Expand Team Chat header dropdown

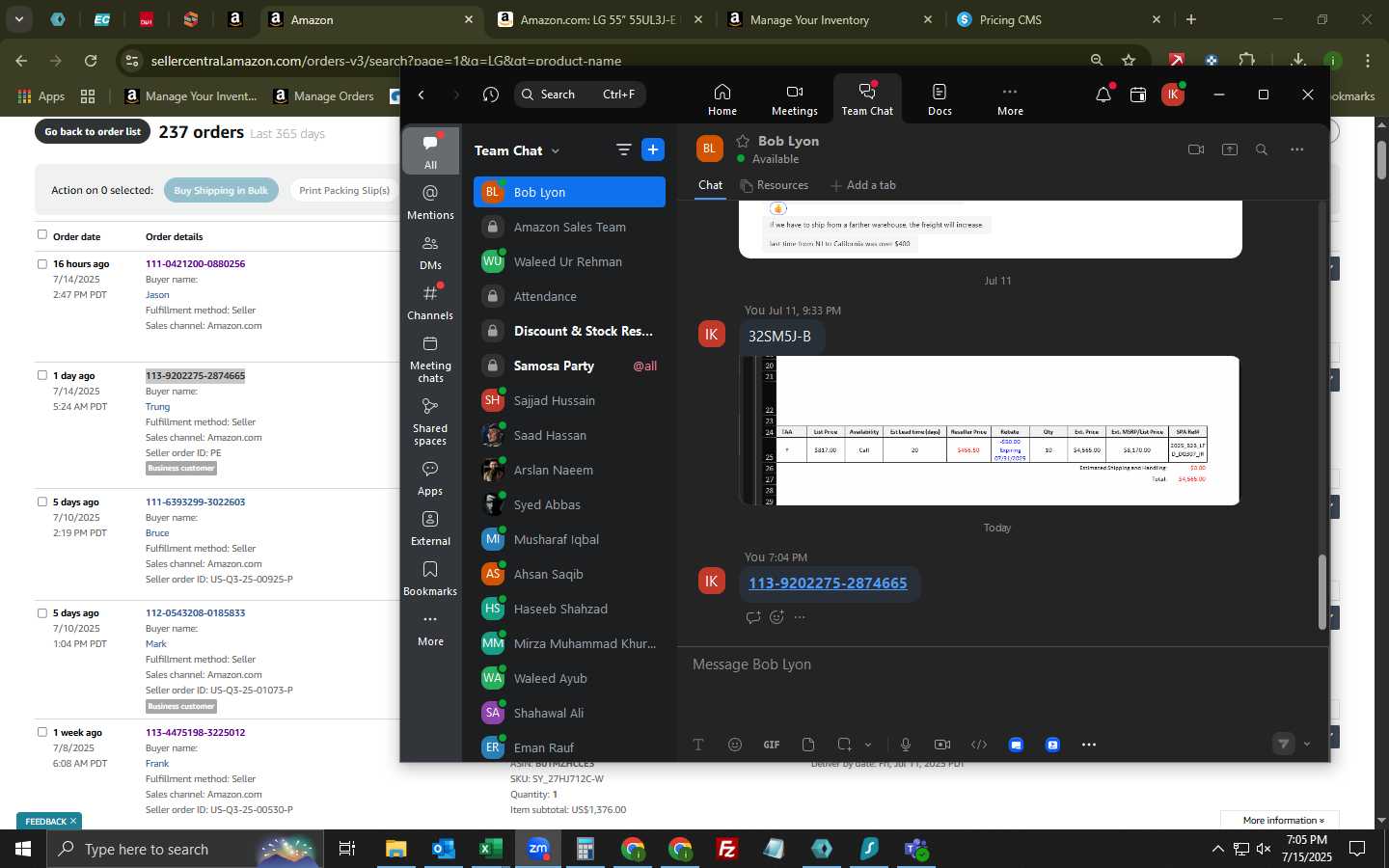[x=556, y=151]
